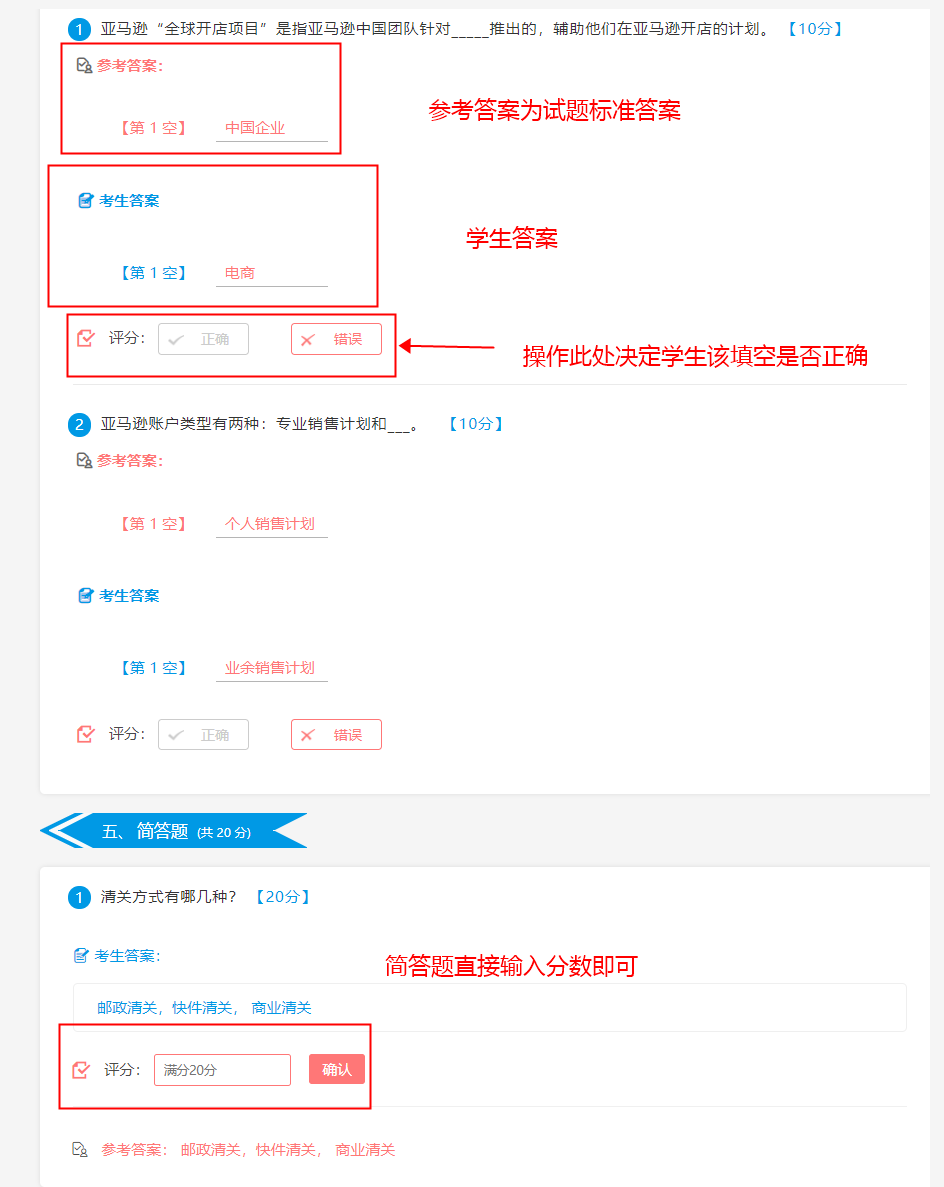The height and width of the screenshot is (1187, 944).
Task: Confirm the short-answer score with 确认
Action: [x=337, y=1069]
